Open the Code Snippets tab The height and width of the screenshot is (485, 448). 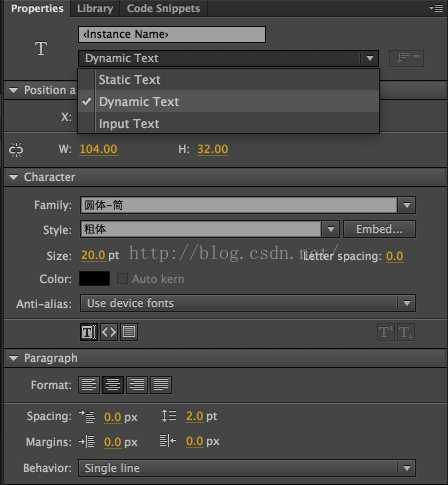pos(163,8)
